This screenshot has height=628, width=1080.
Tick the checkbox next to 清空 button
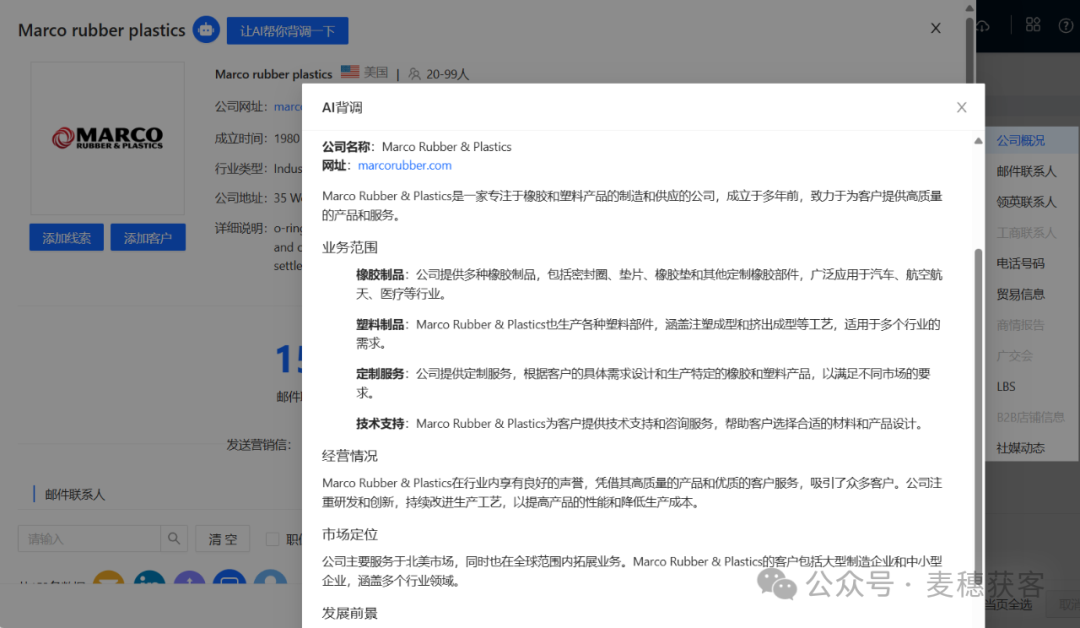coord(272,539)
